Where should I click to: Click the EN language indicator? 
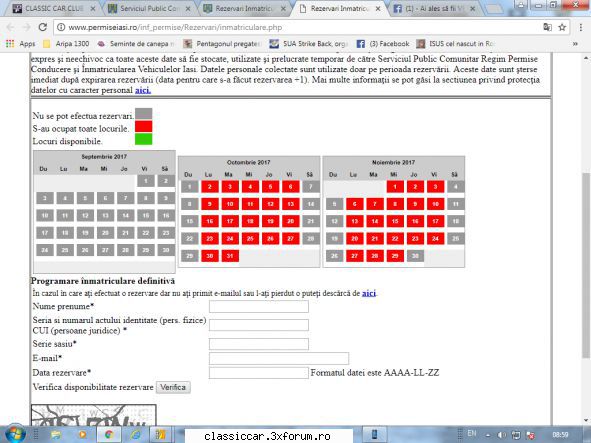[472, 433]
